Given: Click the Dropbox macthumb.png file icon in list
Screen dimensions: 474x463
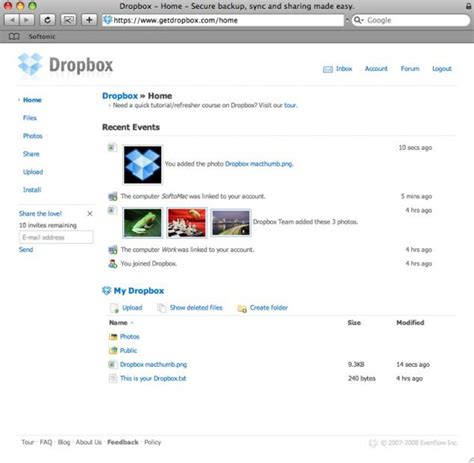Looking at the screenshot, I should (113, 364).
